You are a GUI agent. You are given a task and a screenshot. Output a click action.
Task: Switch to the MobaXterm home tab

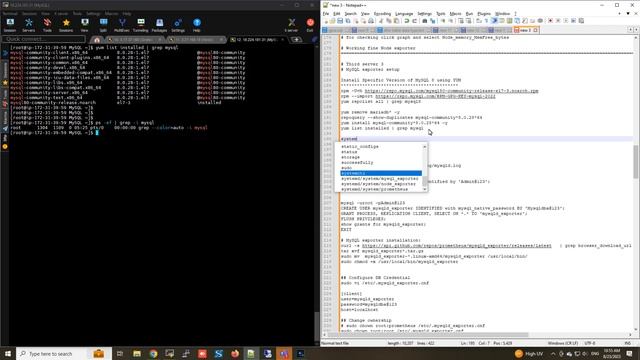pos(97,40)
